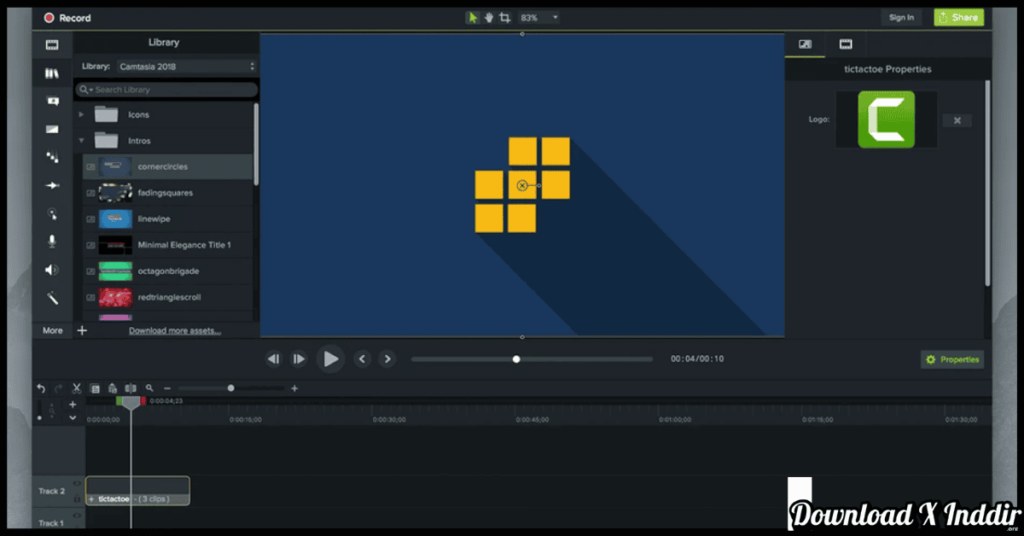The width and height of the screenshot is (1024, 536).
Task: Open the Library selector Camtasia 2018
Action: 187,67
